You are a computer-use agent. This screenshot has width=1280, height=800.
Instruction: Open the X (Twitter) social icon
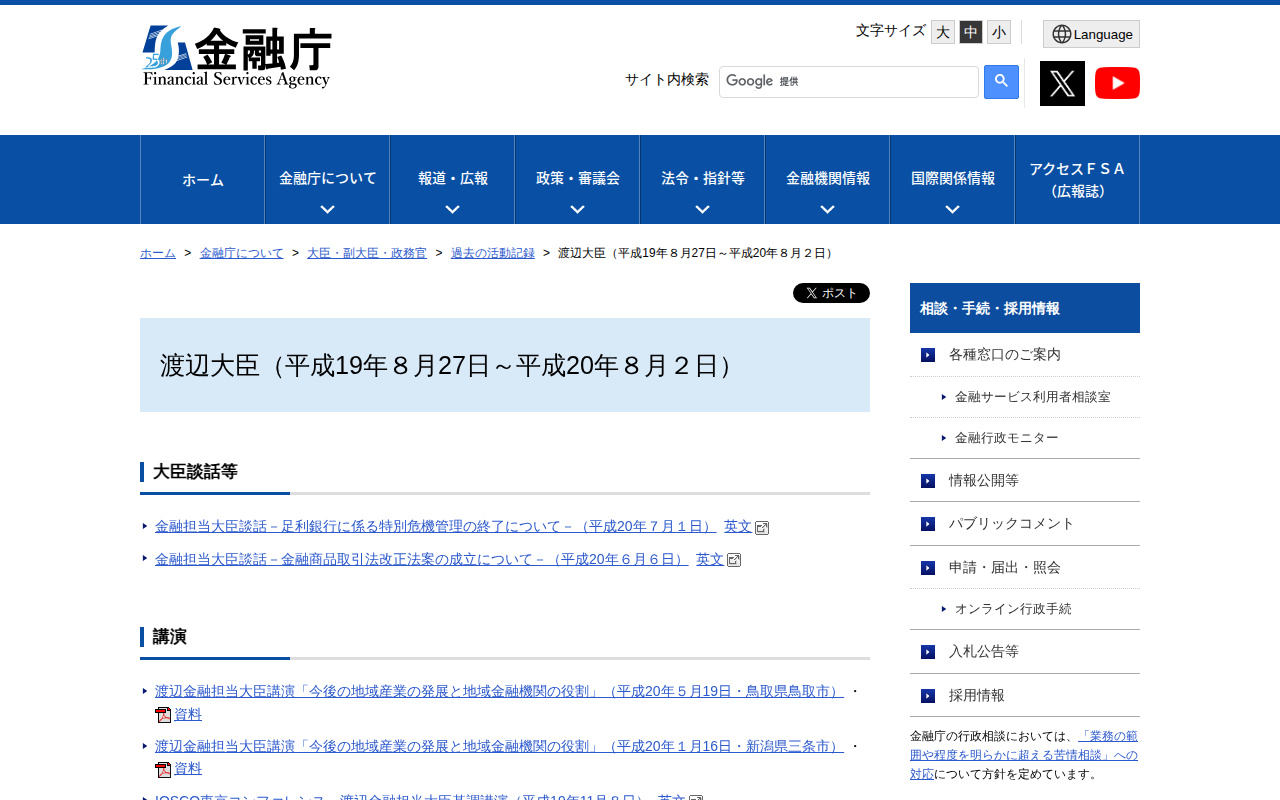coord(1062,83)
